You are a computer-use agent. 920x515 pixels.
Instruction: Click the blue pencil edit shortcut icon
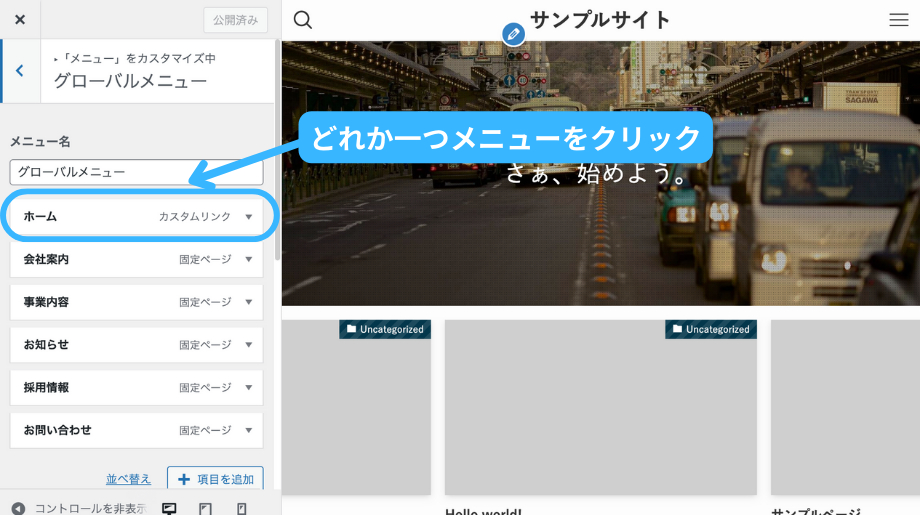(513, 34)
